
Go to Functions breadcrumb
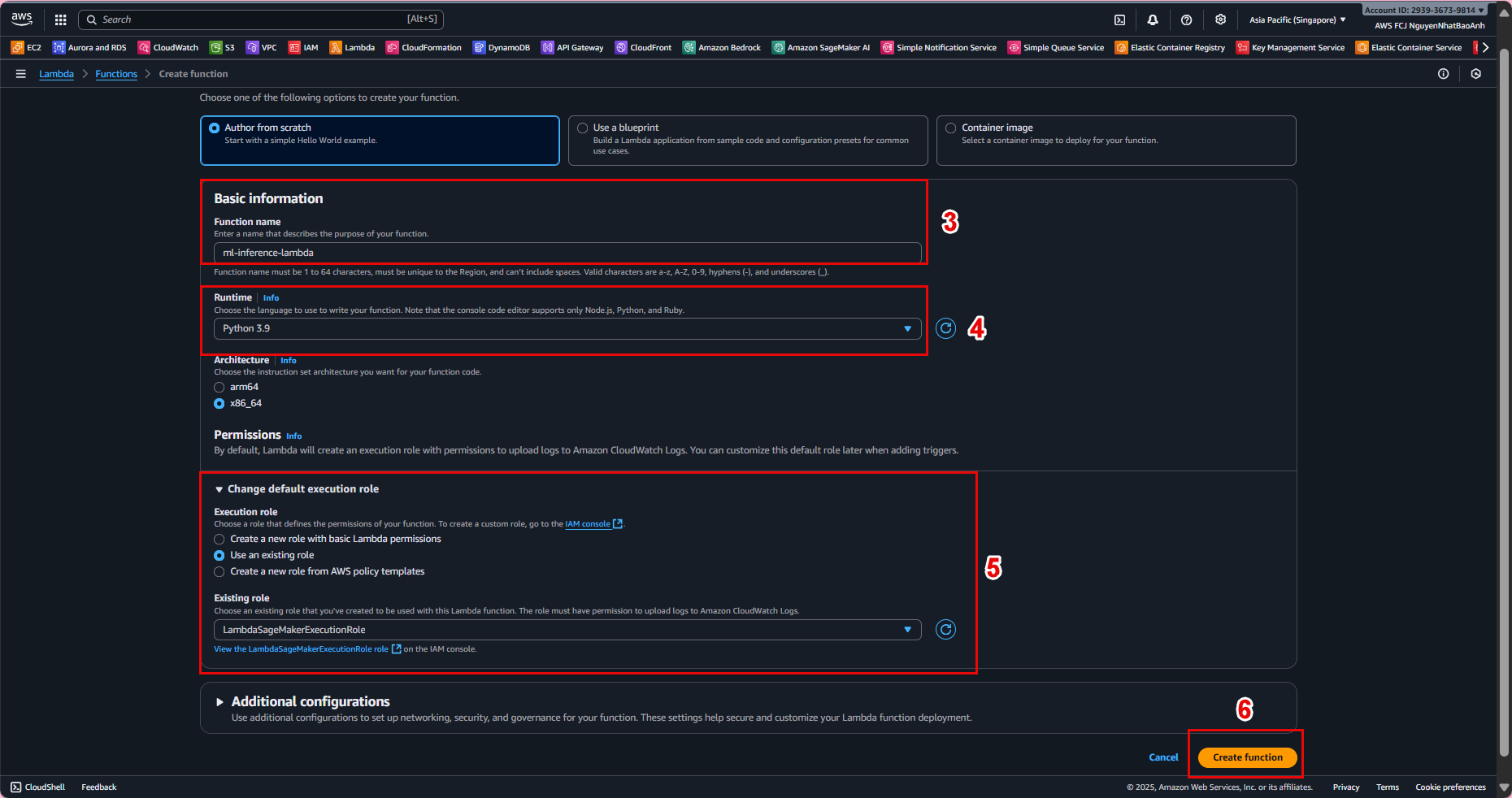click(x=116, y=74)
